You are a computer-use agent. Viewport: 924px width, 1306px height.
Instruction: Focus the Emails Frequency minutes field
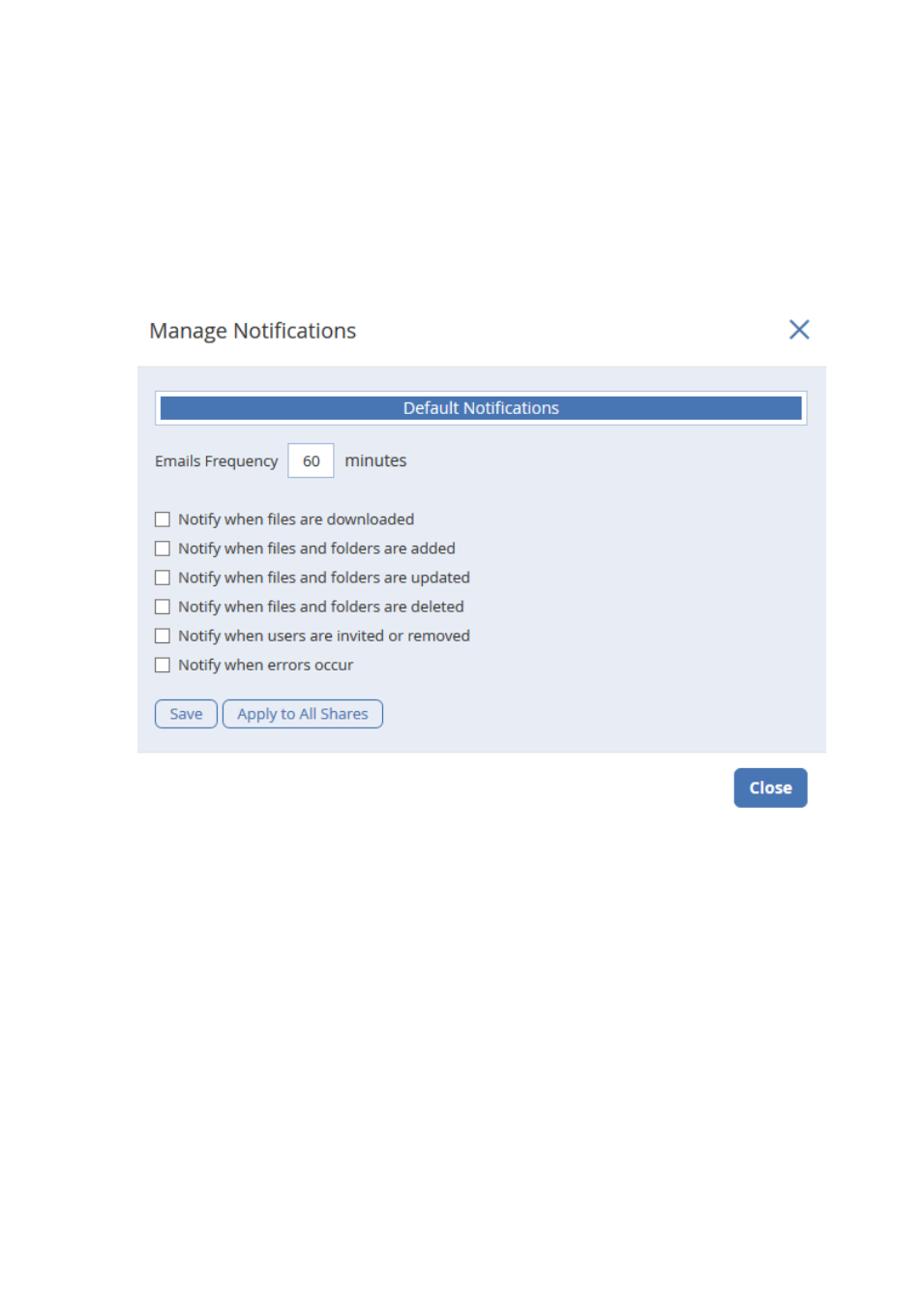click(311, 460)
